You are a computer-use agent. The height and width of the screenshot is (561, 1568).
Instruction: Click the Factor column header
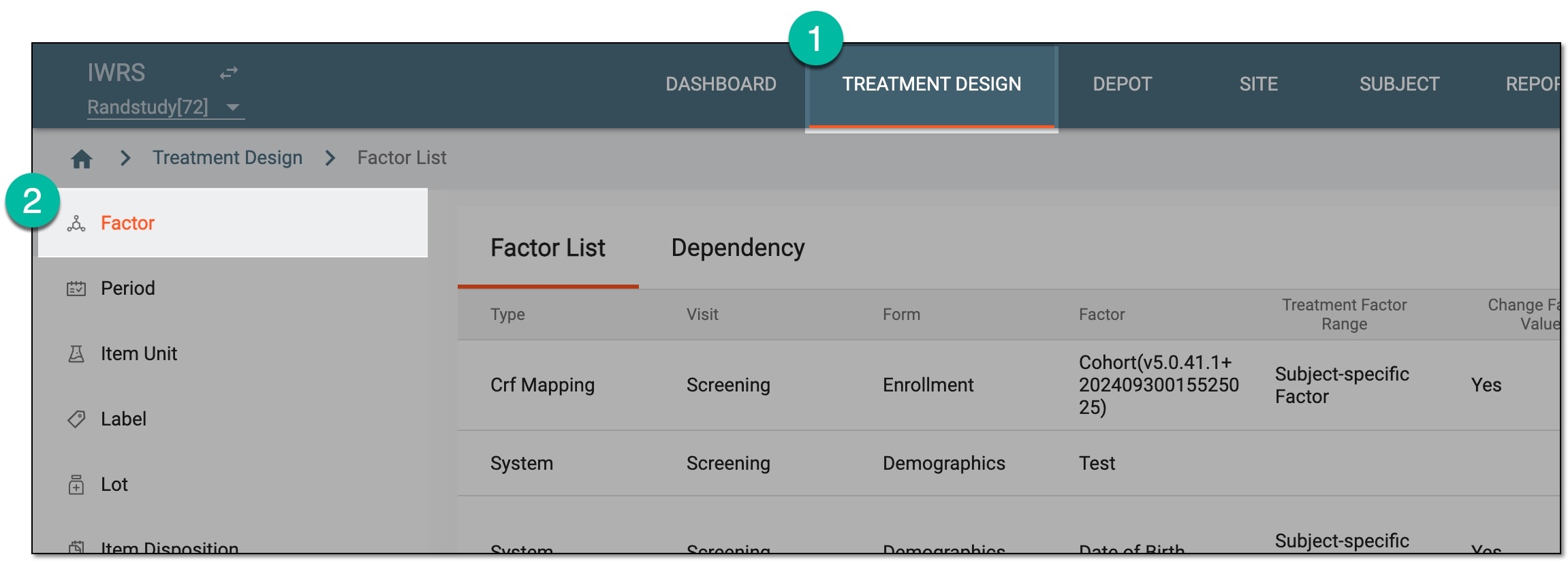coord(1101,315)
